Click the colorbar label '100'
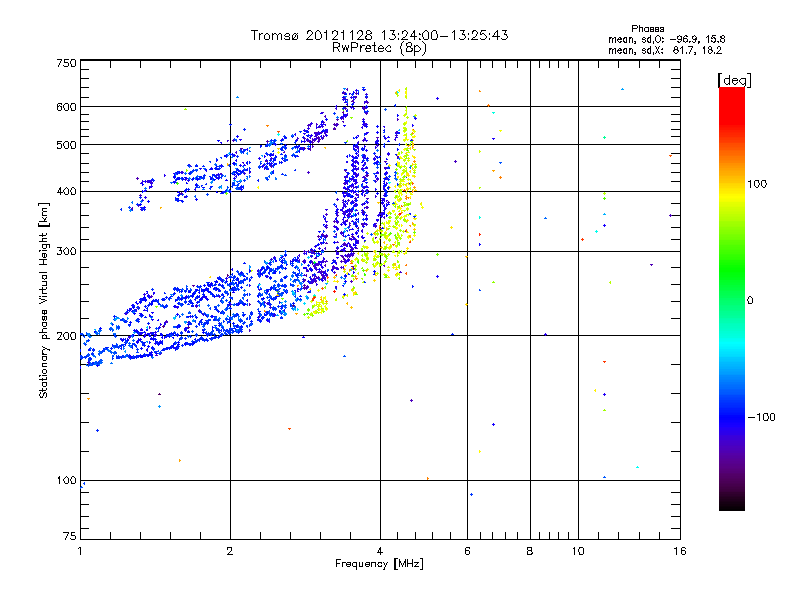The image size is (800, 600). (757, 184)
